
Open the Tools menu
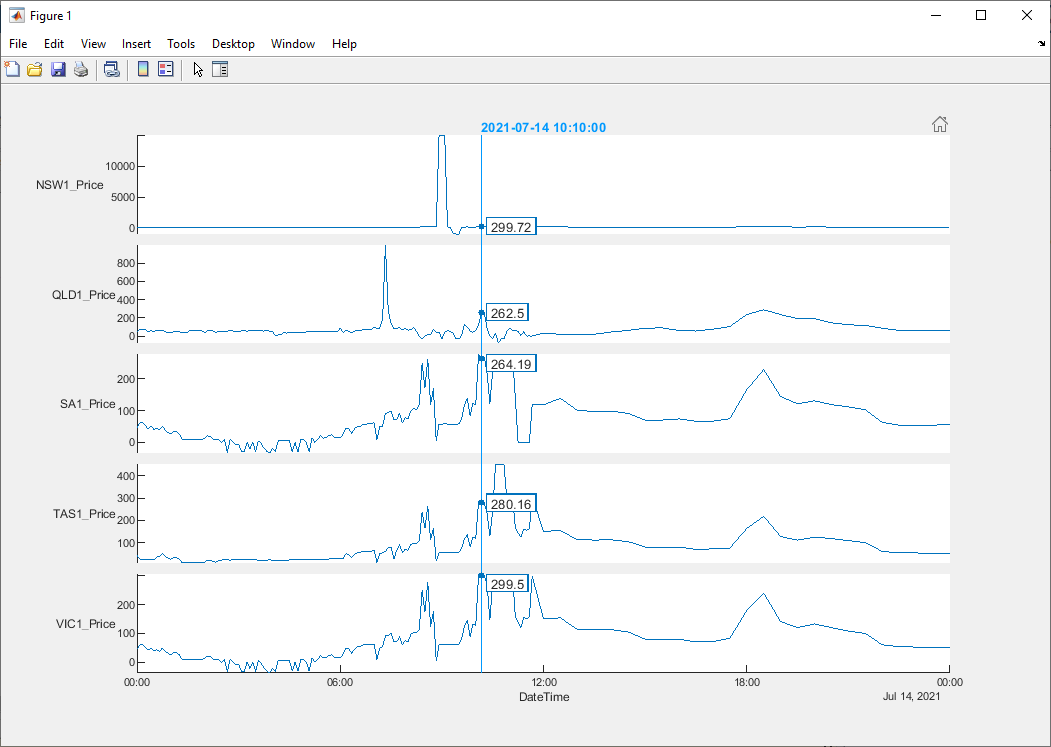[181, 44]
